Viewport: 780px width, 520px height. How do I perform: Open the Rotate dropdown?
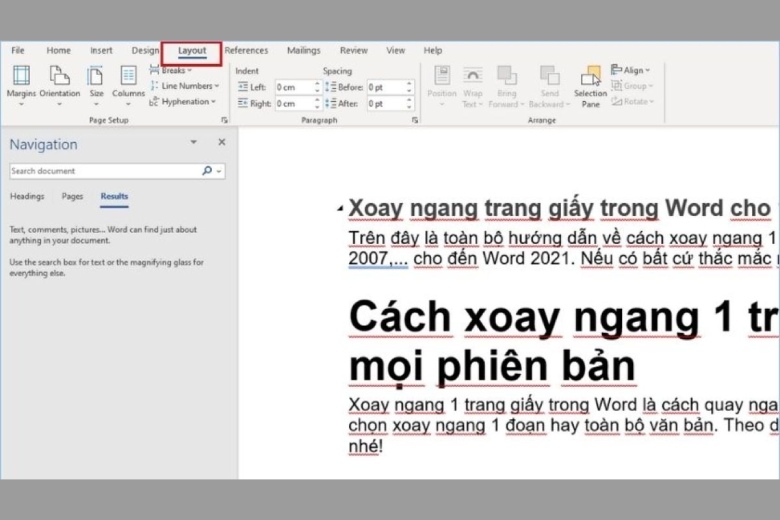coord(632,102)
